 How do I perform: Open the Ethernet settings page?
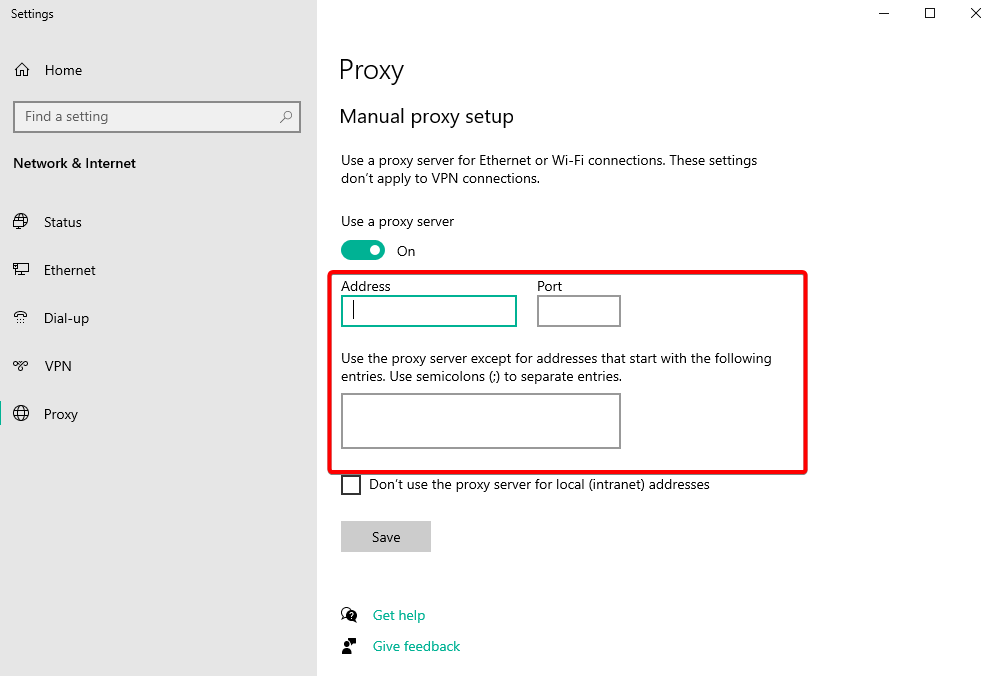point(69,270)
